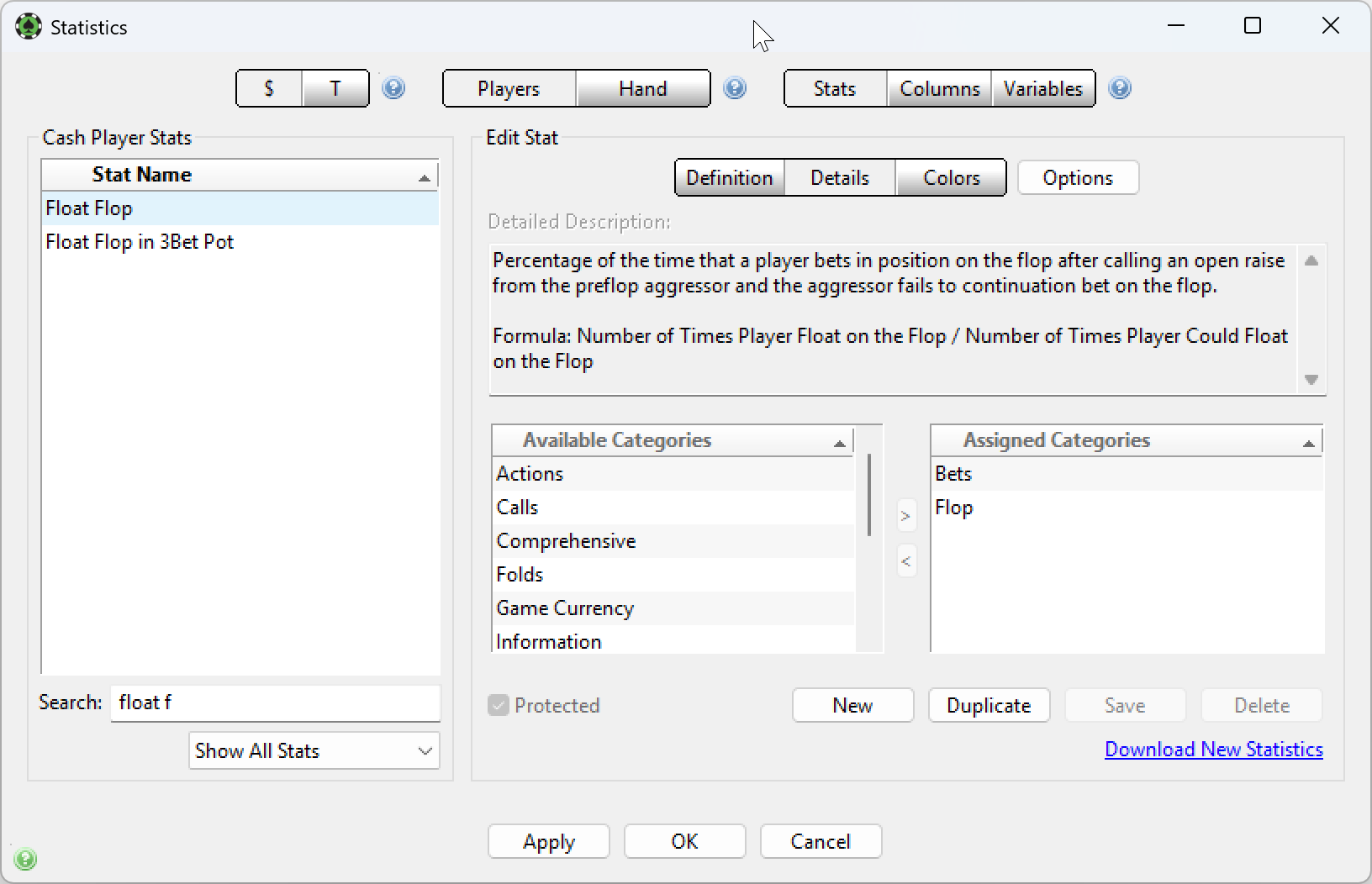Select the $ cash mode toggle

(x=269, y=88)
